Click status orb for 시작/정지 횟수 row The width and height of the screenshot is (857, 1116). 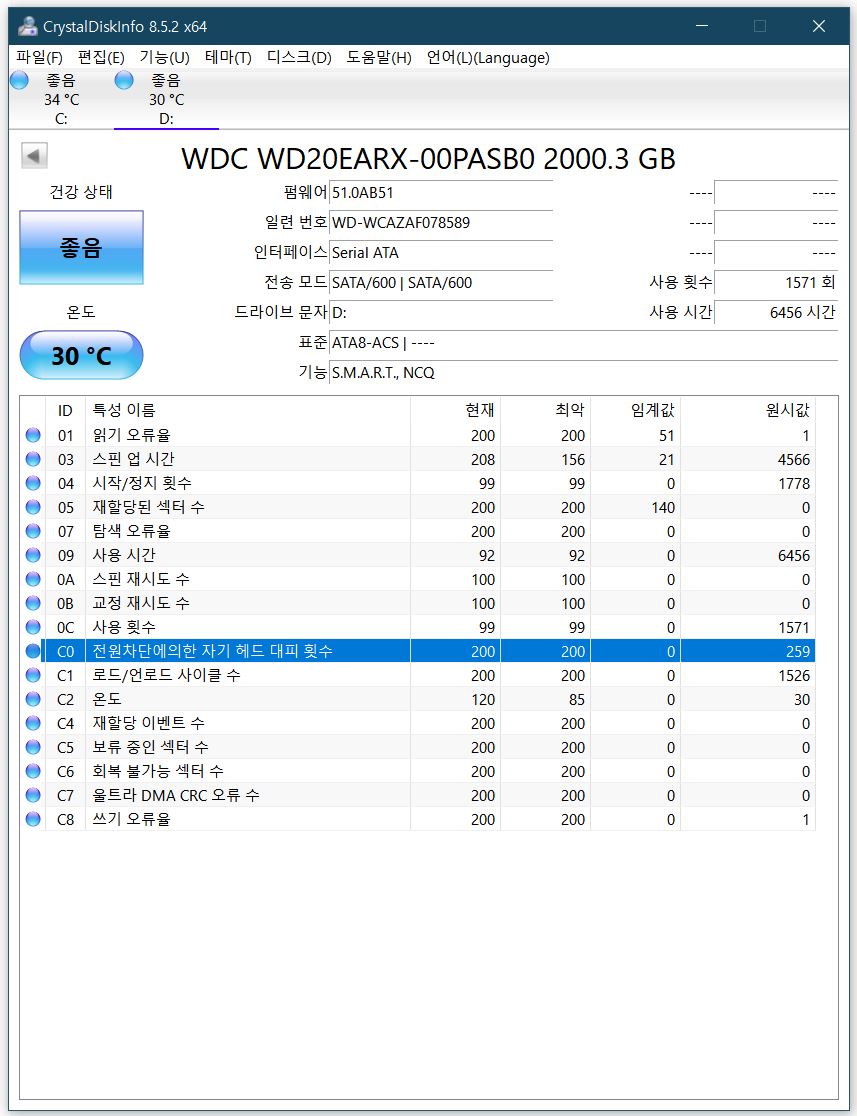point(33,483)
